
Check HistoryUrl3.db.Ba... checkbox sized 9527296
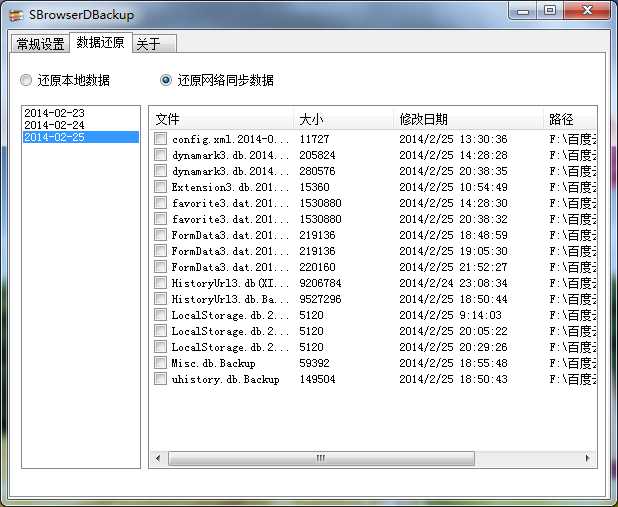coord(160,298)
